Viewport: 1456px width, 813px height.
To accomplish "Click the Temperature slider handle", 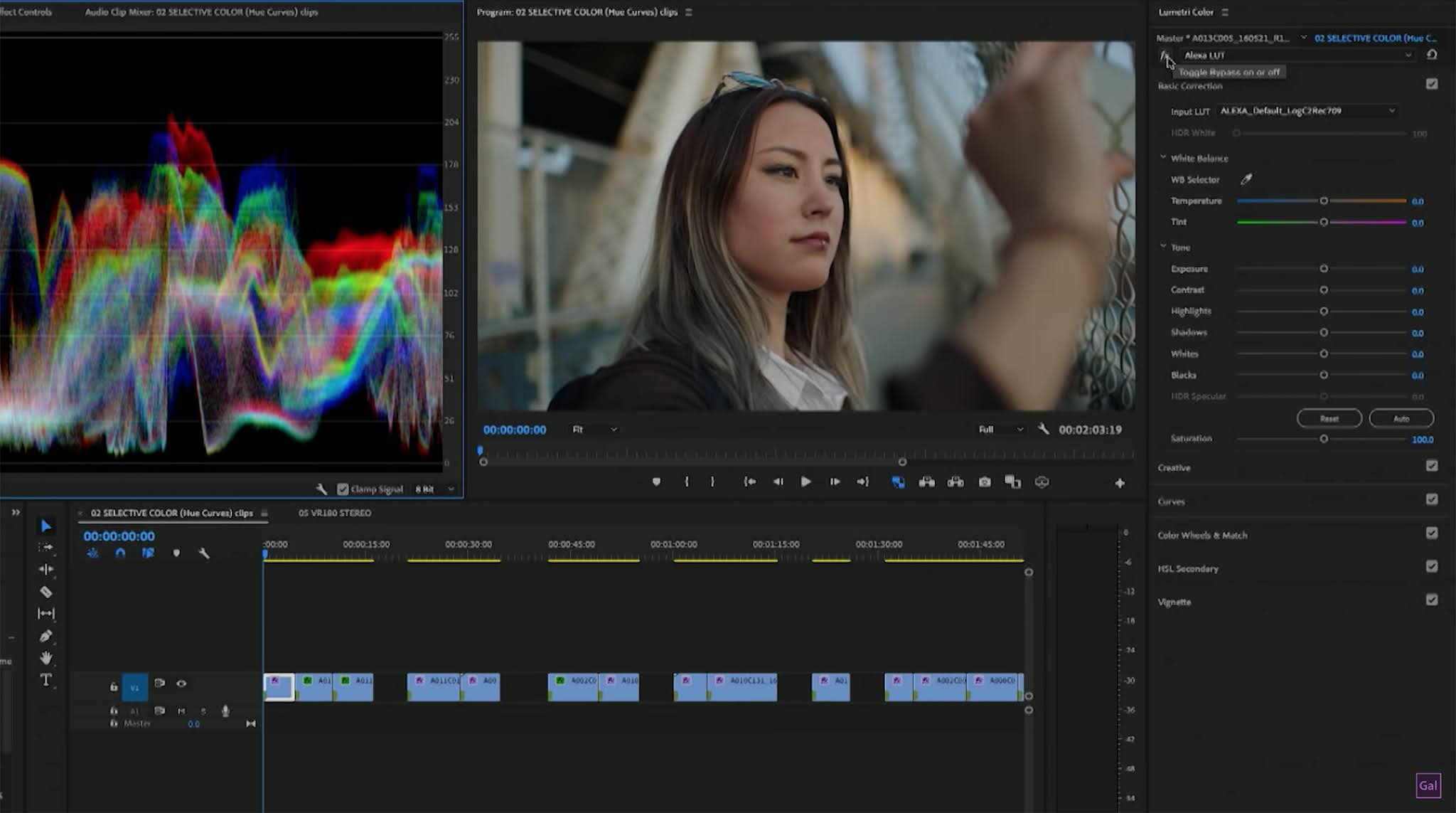I will (x=1324, y=201).
